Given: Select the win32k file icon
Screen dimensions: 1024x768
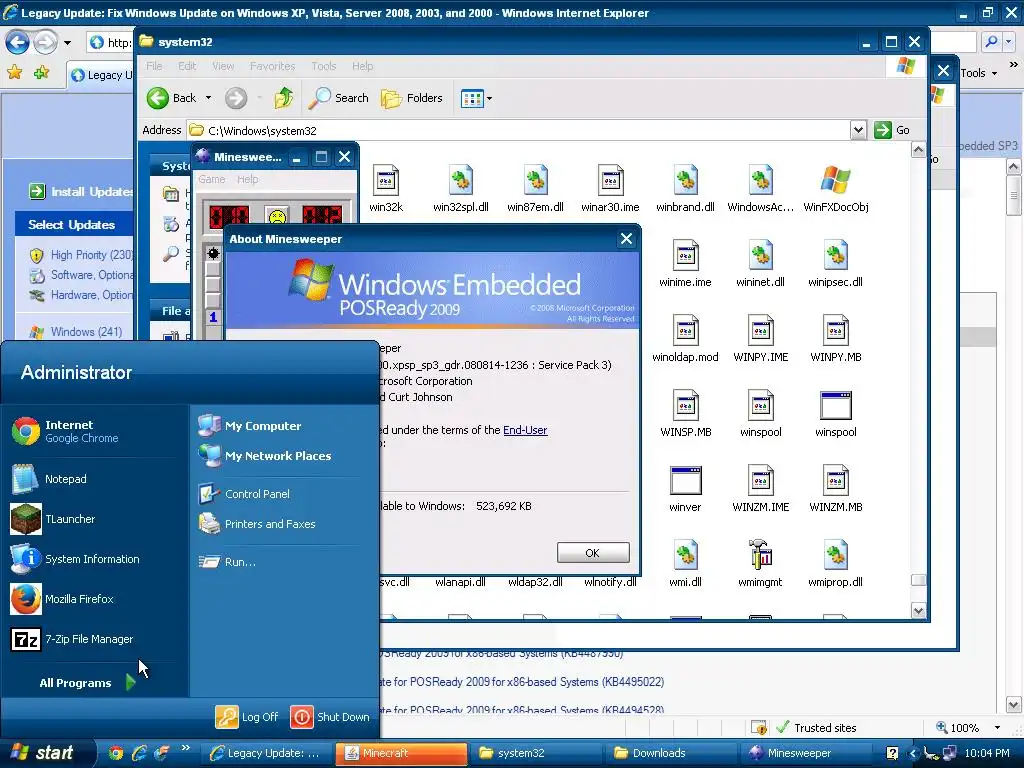Looking at the screenshot, I should click(386, 189).
